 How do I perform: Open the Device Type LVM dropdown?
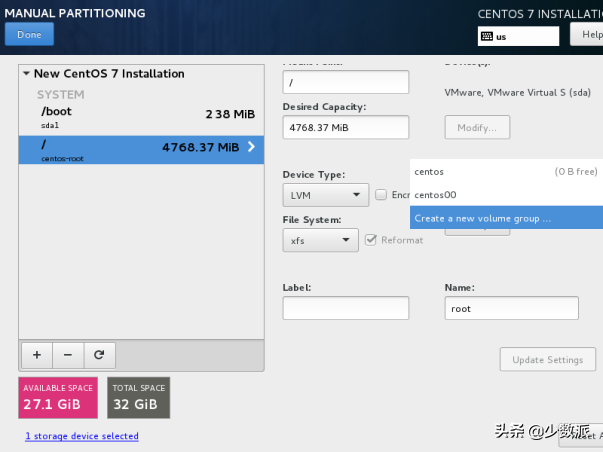pos(325,195)
